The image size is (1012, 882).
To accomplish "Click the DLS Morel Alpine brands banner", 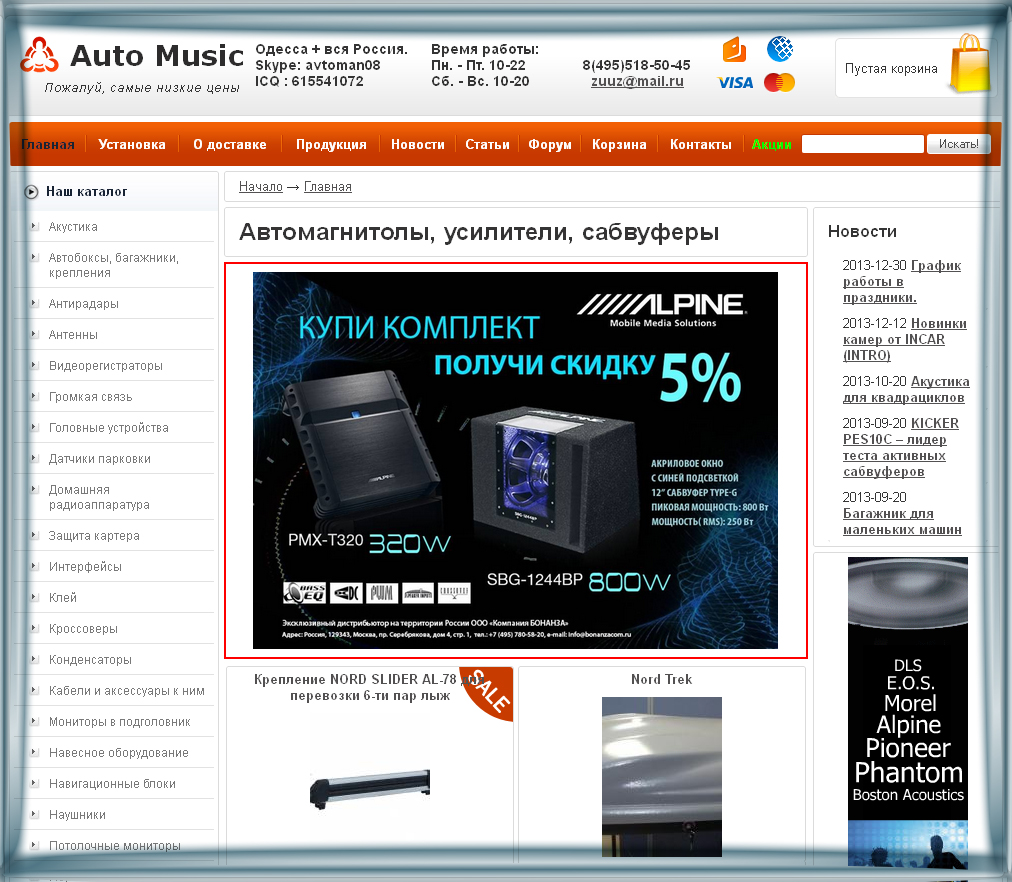I will 907,712.
